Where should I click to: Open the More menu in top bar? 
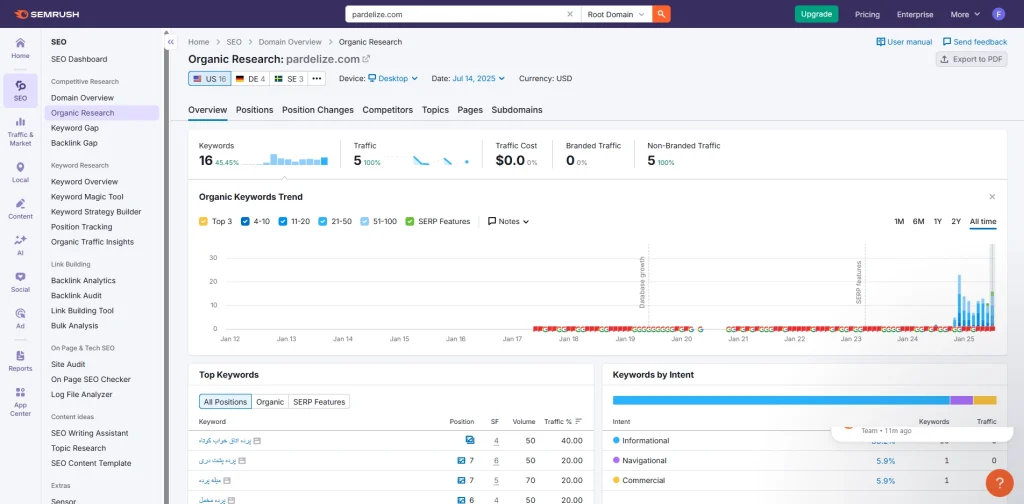click(965, 14)
